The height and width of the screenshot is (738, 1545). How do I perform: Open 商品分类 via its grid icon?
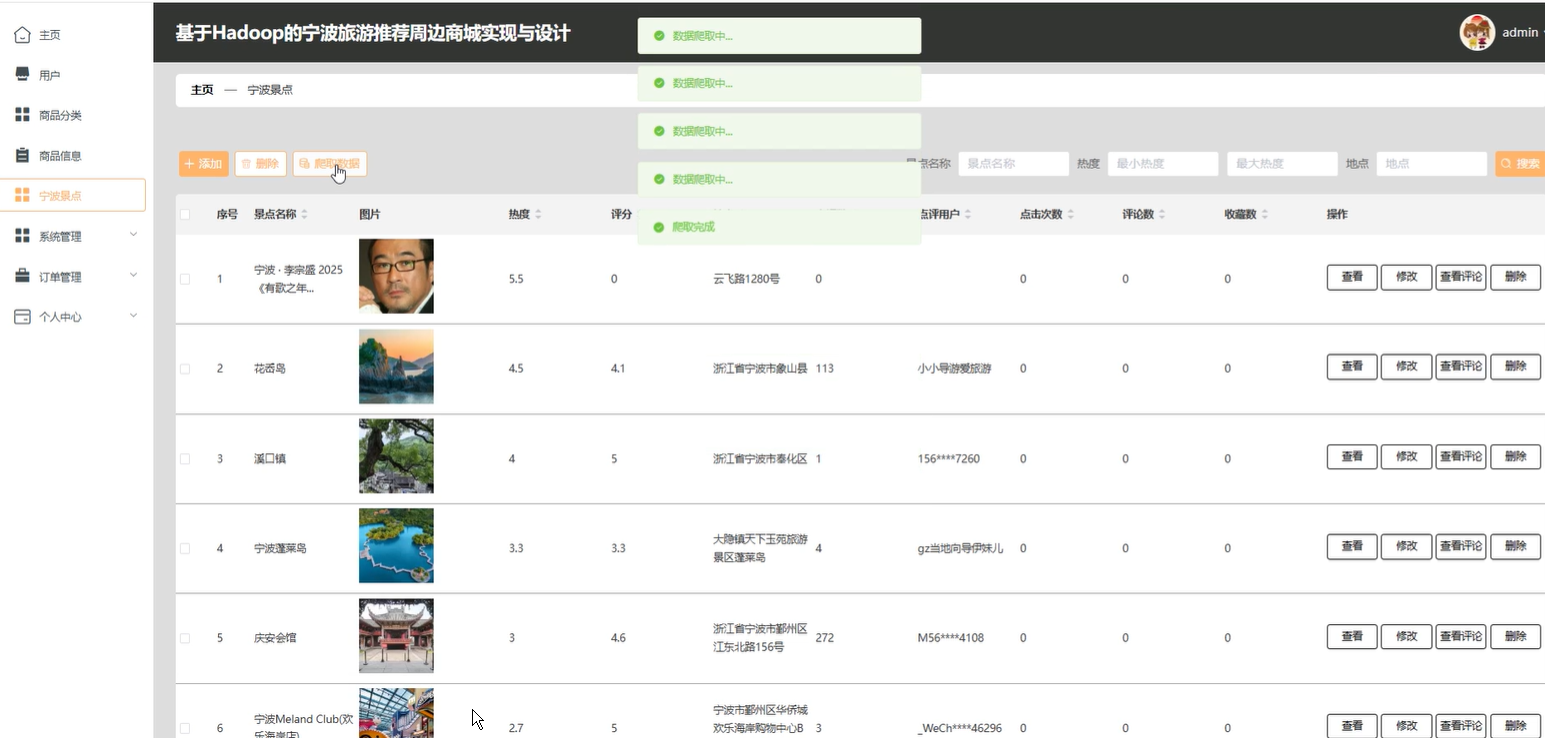22,115
